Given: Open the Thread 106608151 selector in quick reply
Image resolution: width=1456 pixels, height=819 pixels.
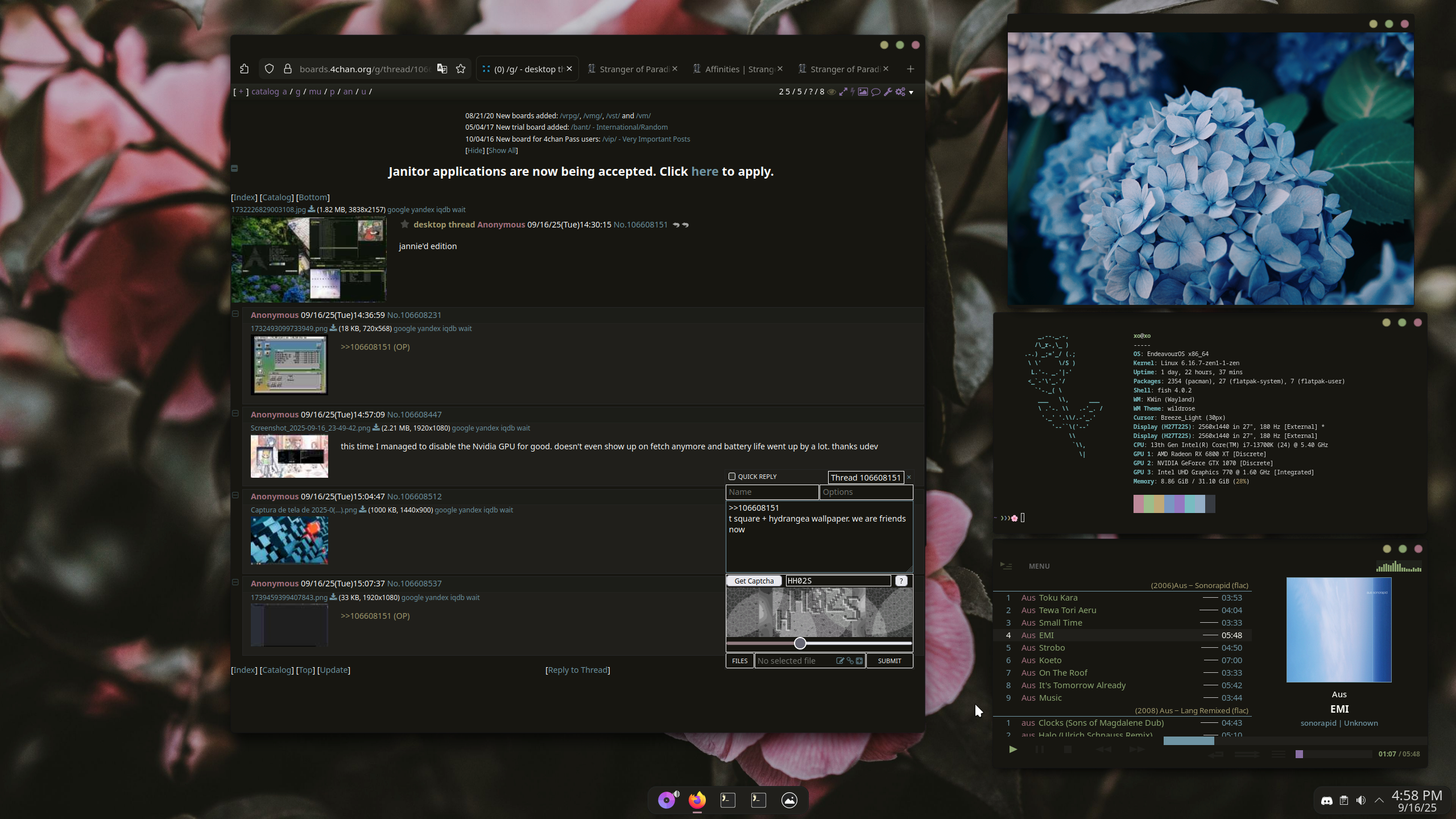Looking at the screenshot, I should click(x=866, y=478).
